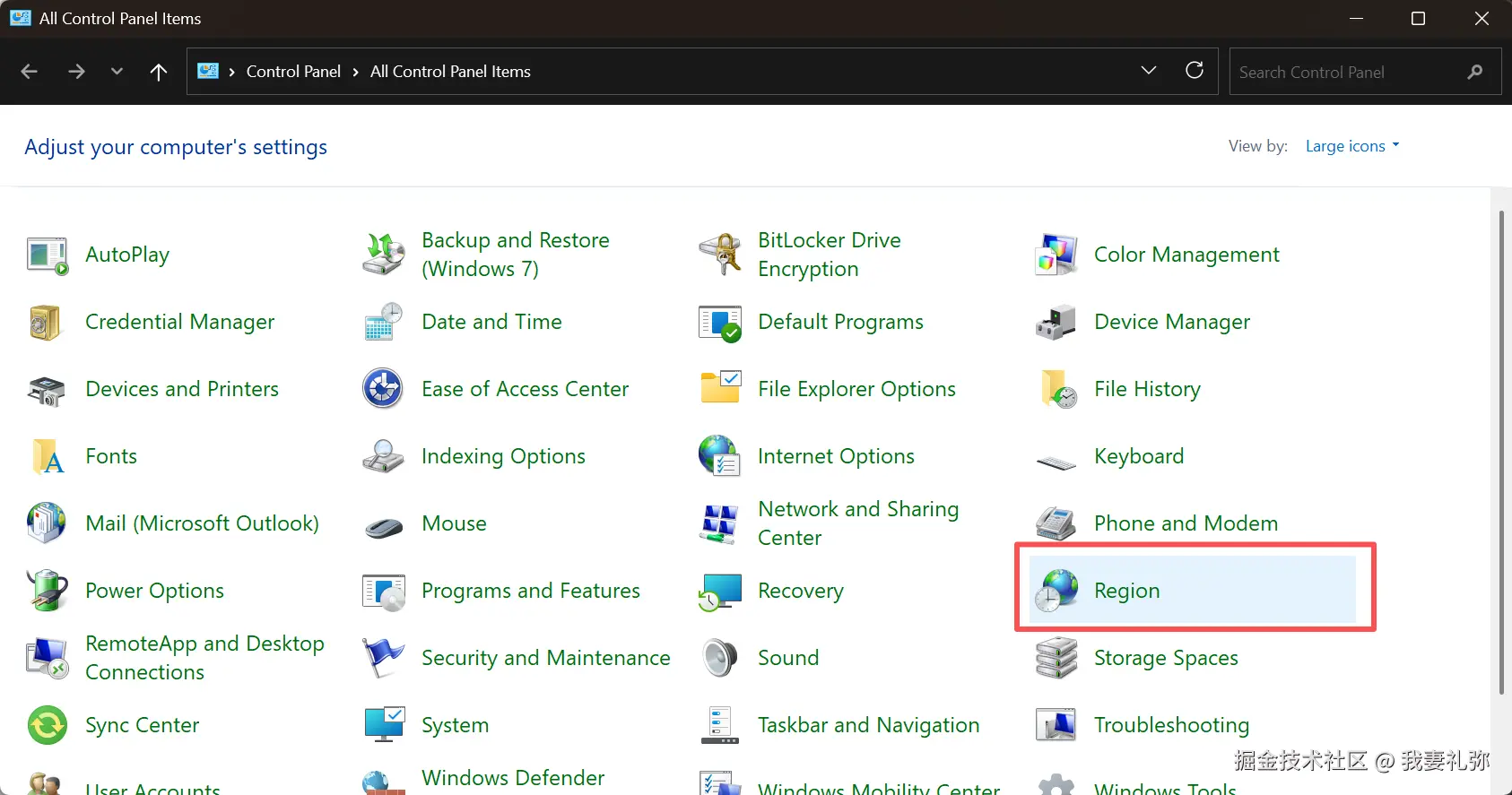Click the vertical scrollbar thumb
This screenshot has width=1512, height=795.
(x=1501, y=448)
